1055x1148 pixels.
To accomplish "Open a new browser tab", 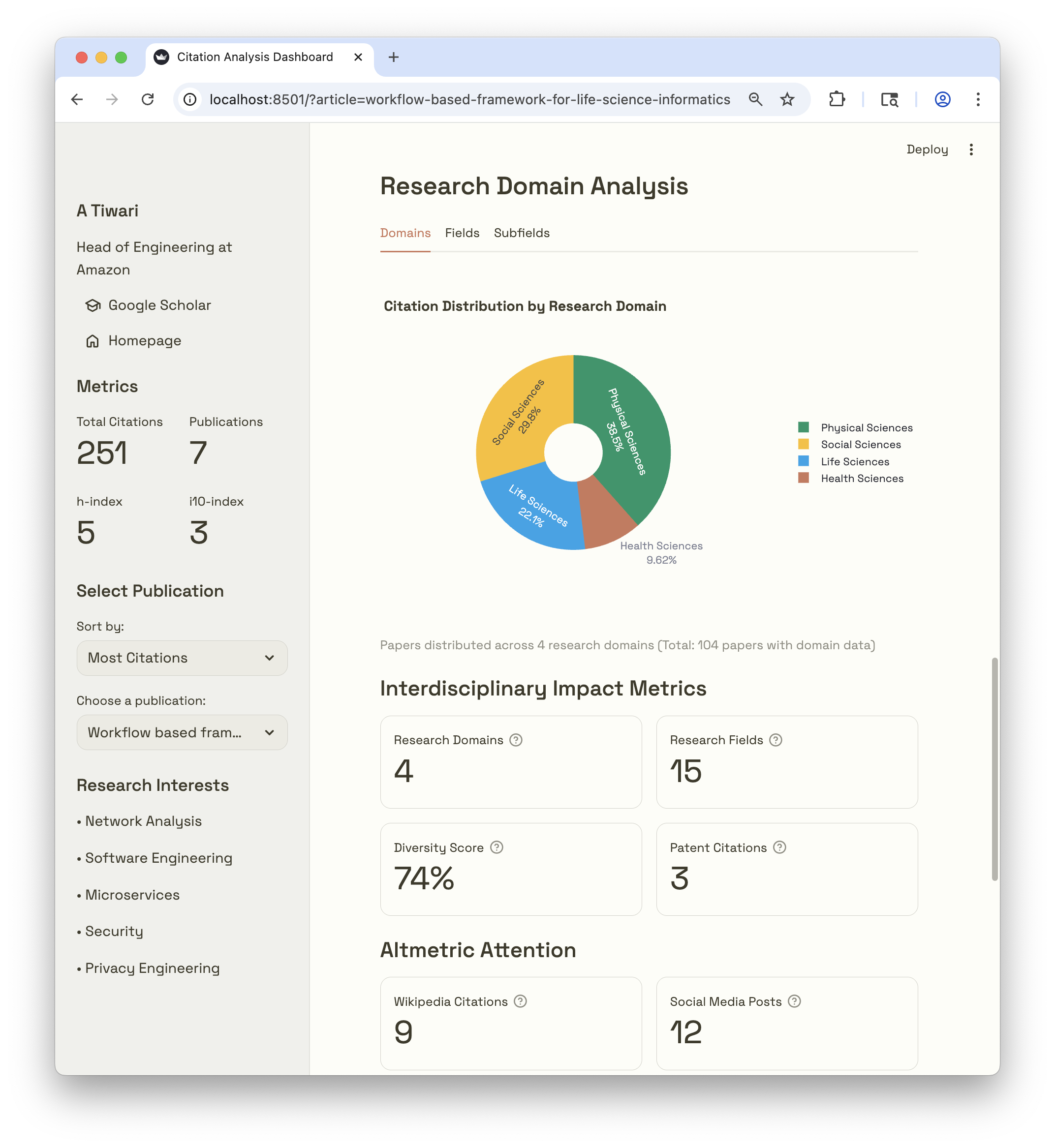I will pos(393,57).
